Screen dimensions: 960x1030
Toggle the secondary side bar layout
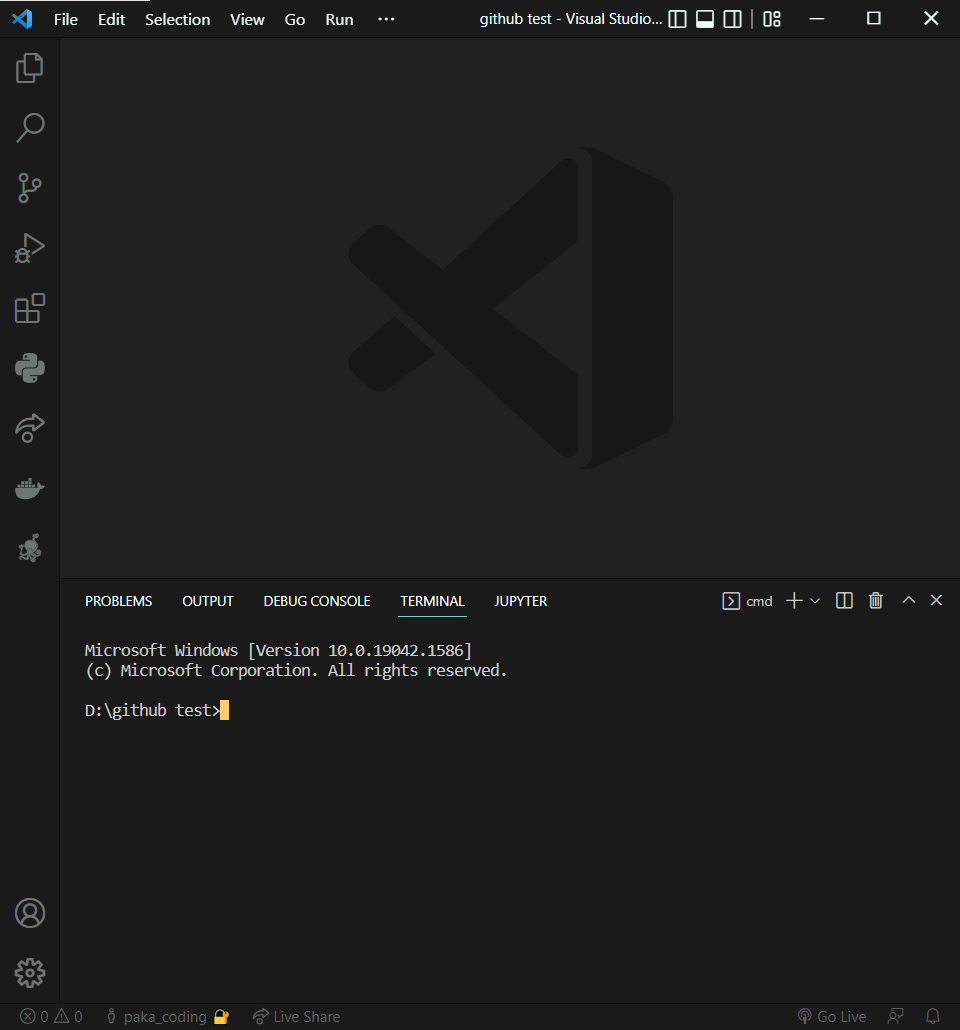(x=732, y=19)
